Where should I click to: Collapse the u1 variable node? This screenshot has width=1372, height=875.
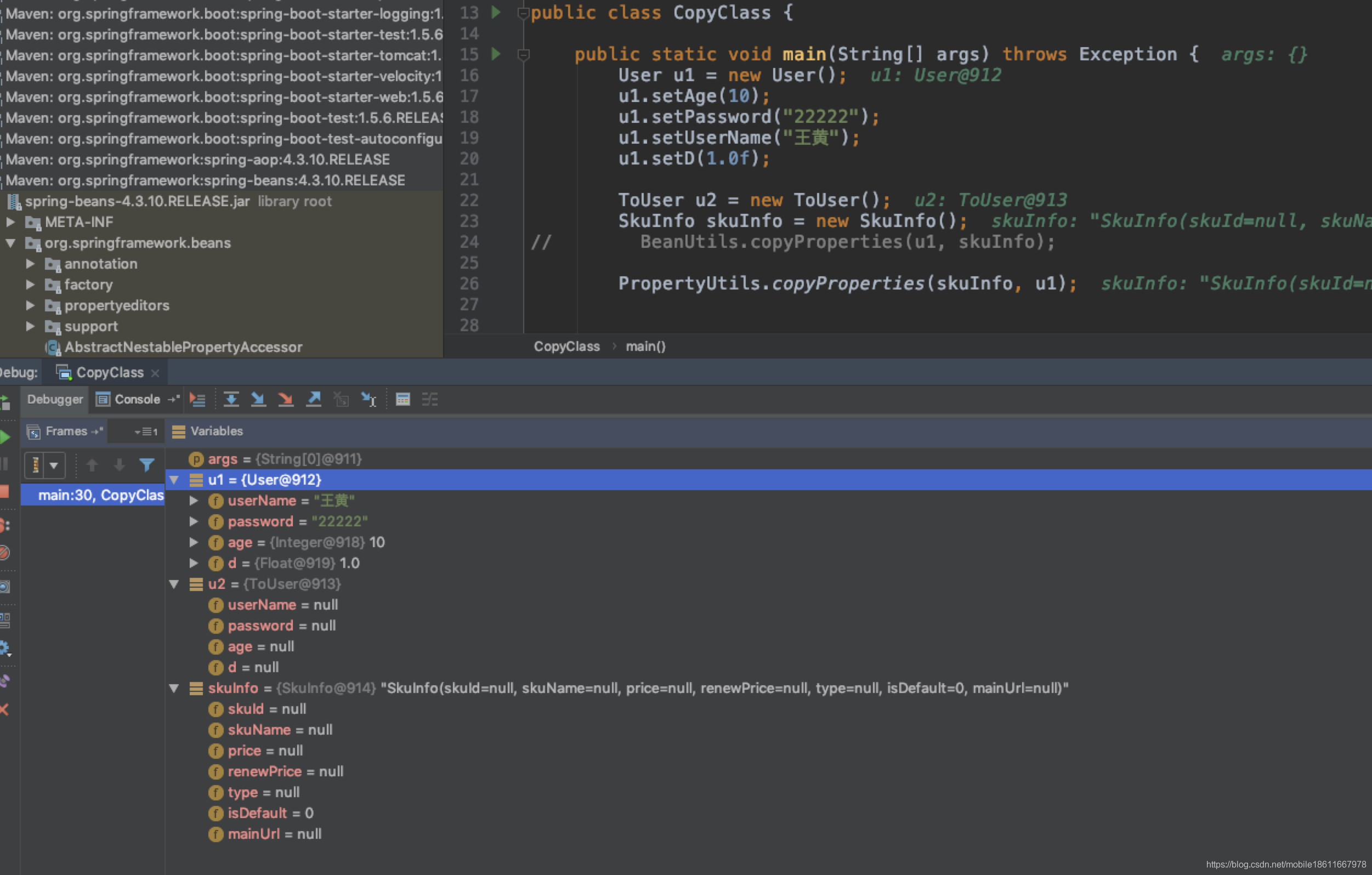coord(174,480)
